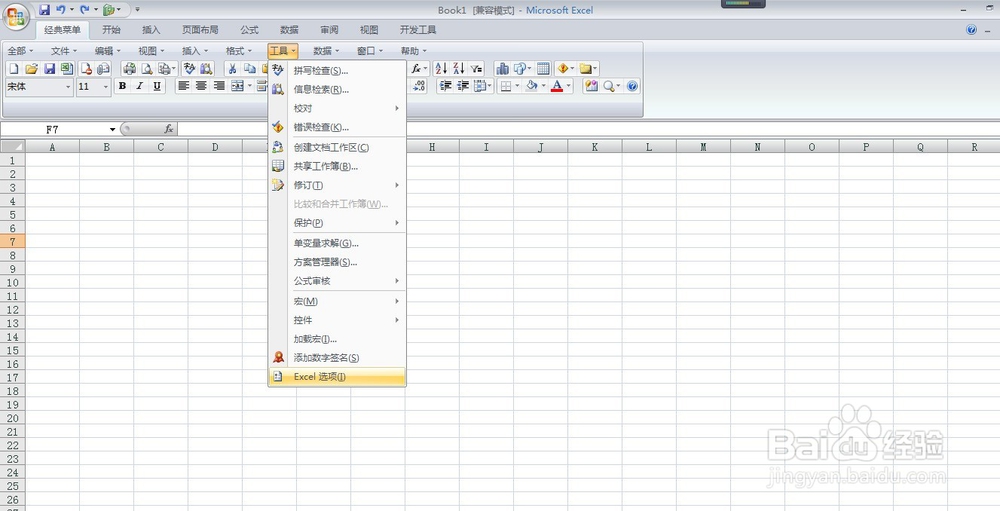Expand the 校对 submenu
1000x511 pixels.
[x=337, y=108]
